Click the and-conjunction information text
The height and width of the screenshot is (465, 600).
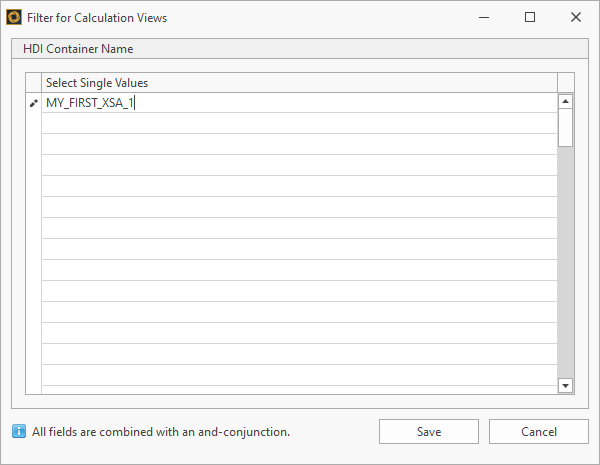coord(161,432)
